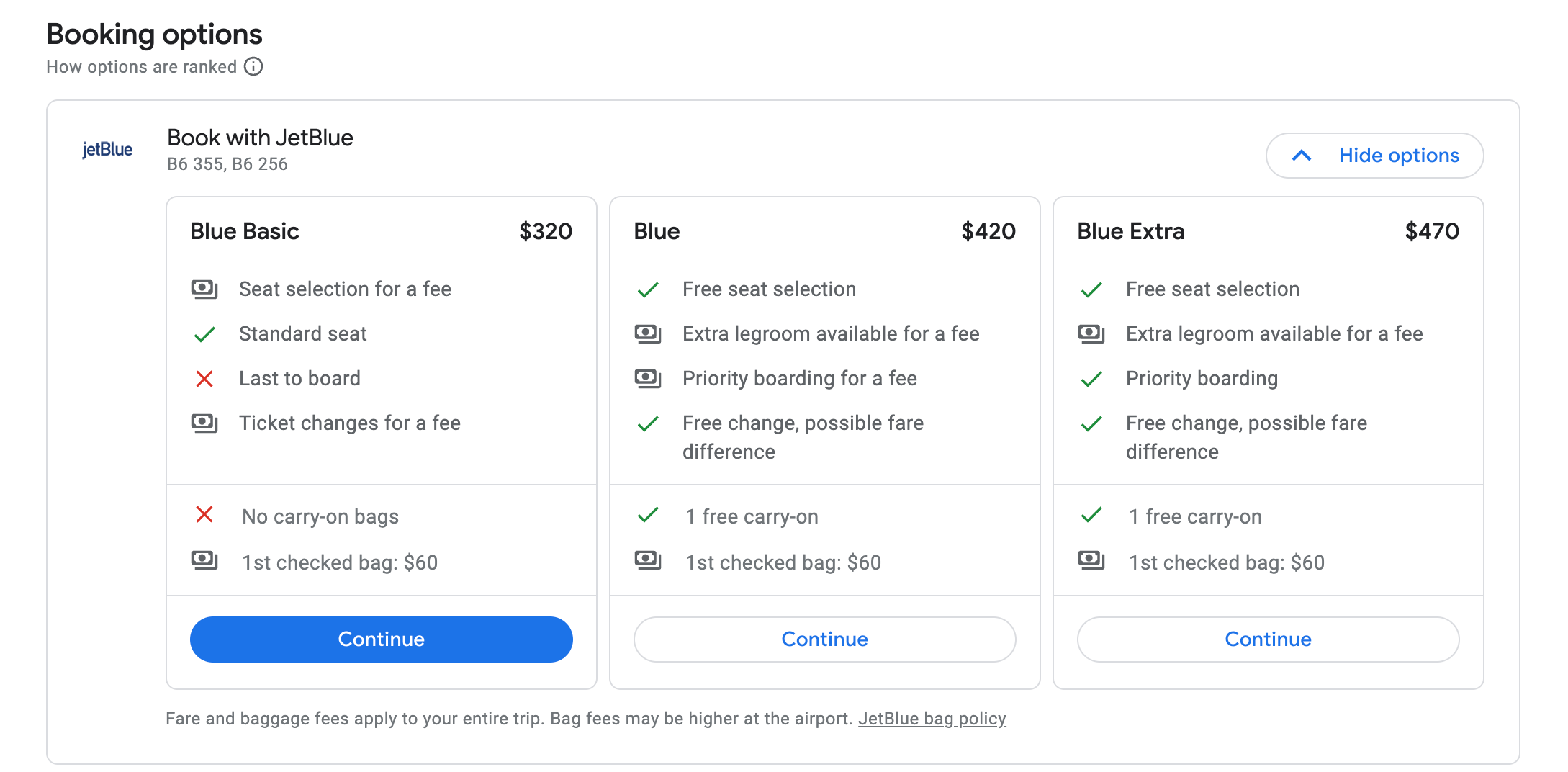1568x772 pixels.
Task: Click fee icon beside Priority boarding for a fee
Action: coord(648,378)
